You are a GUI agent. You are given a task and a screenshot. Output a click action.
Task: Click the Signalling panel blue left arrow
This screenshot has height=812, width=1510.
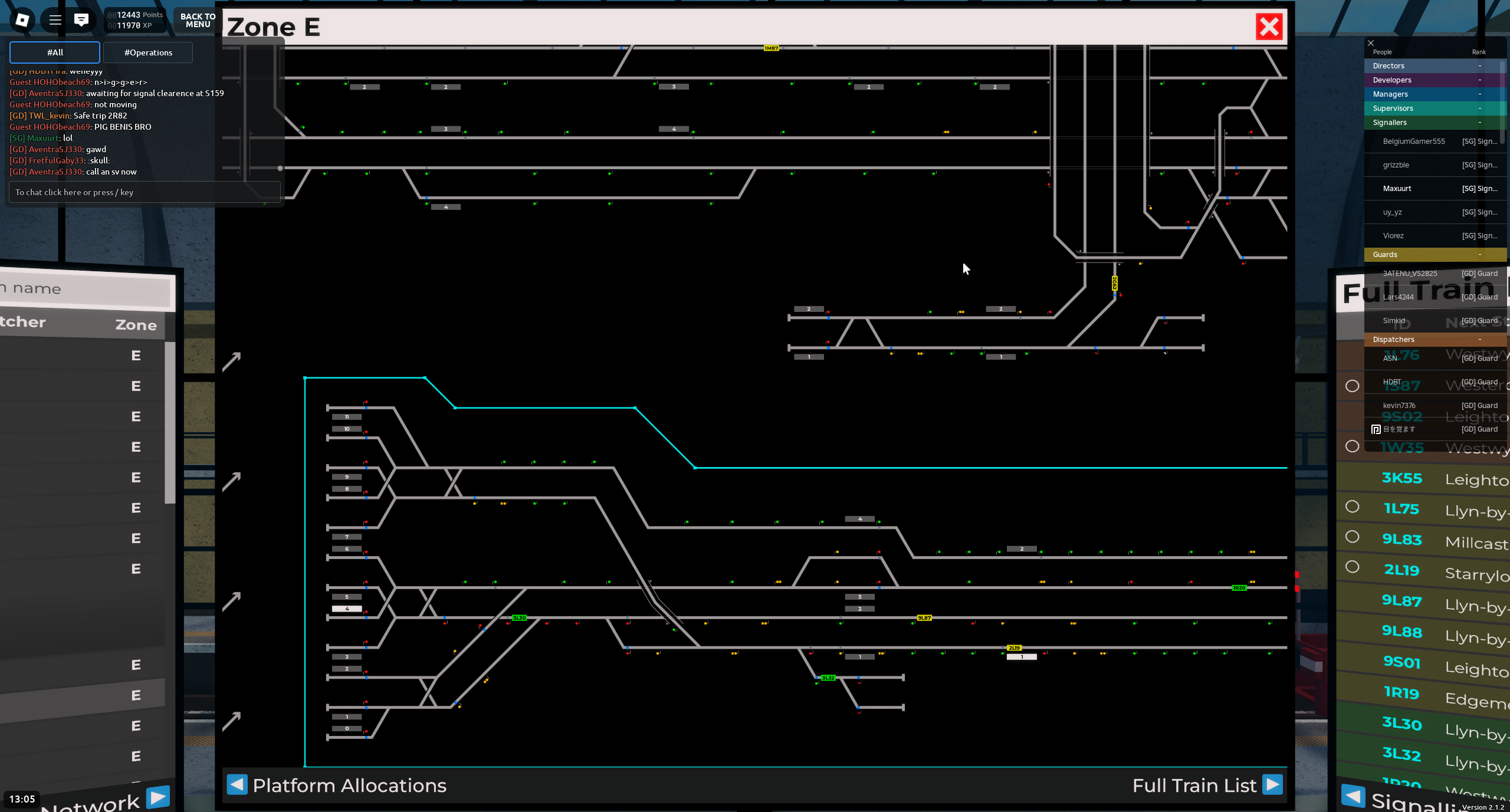tap(1353, 795)
